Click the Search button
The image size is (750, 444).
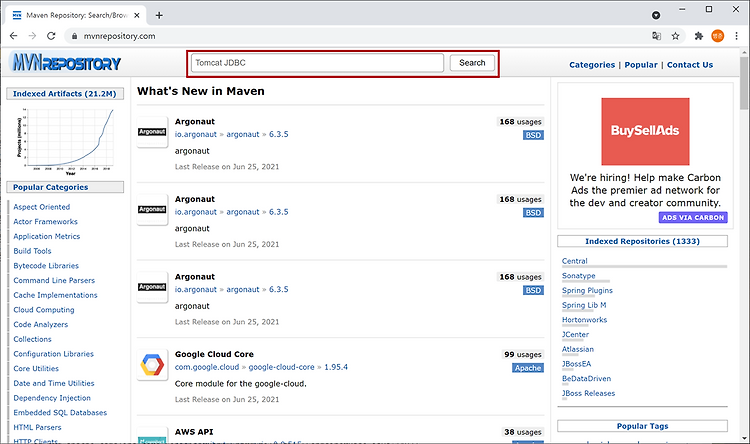pyautogui.click(x=472, y=63)
